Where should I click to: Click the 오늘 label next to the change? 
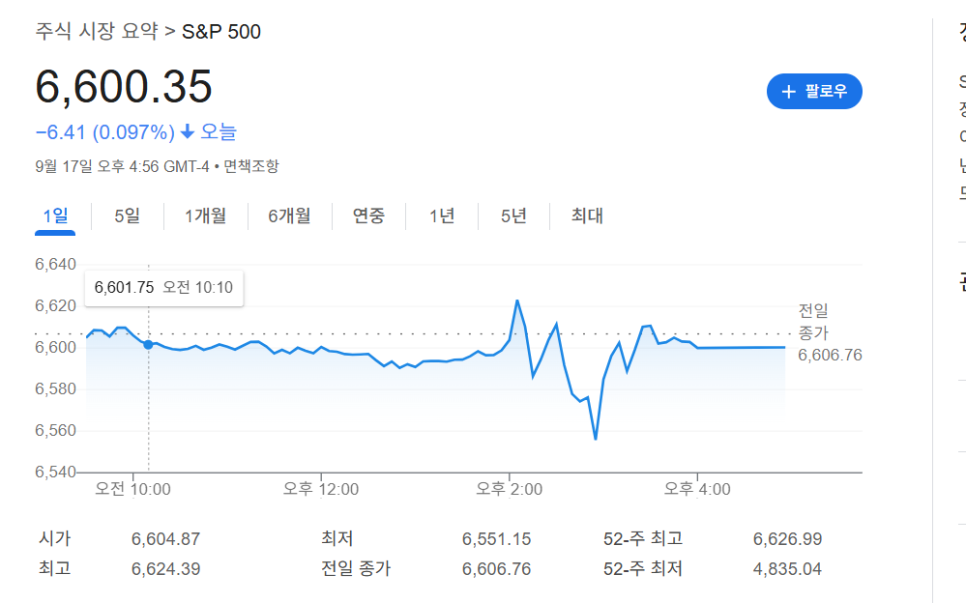218,132
